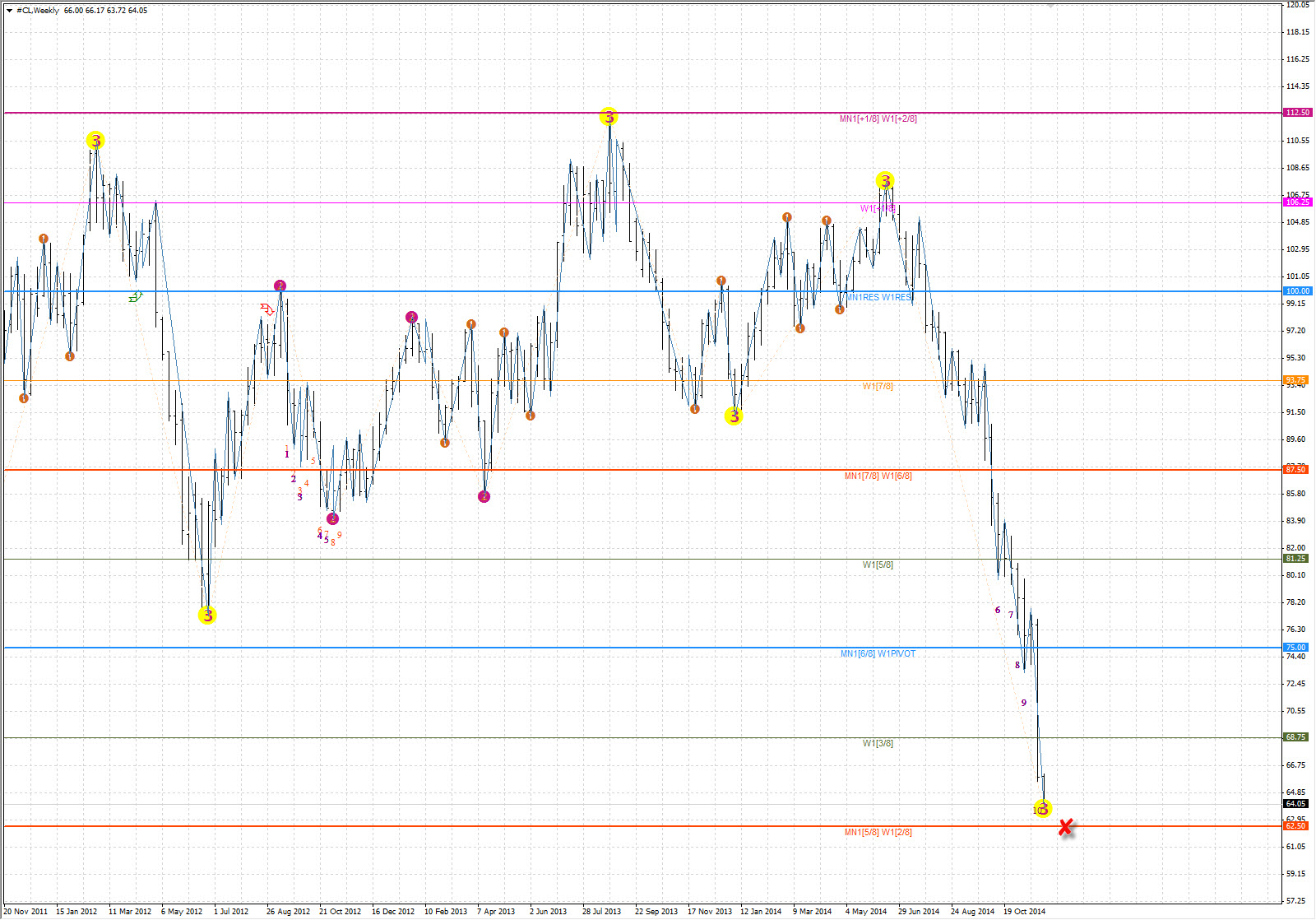Click the red X marker near 62.50
Viewport: 1316px width, 920px height.
[x=1066, y=827]
